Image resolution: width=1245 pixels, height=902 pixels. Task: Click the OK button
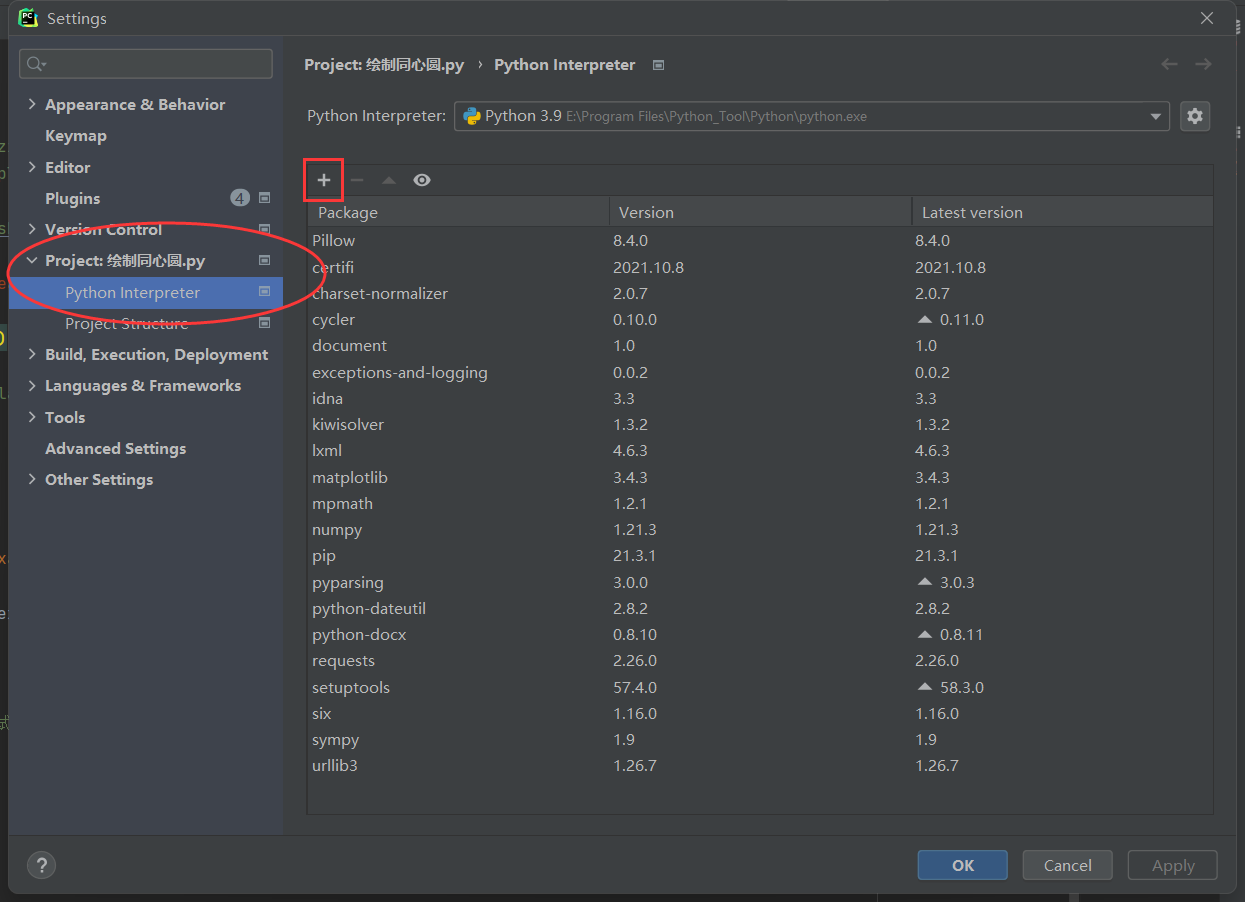[963, 865]
